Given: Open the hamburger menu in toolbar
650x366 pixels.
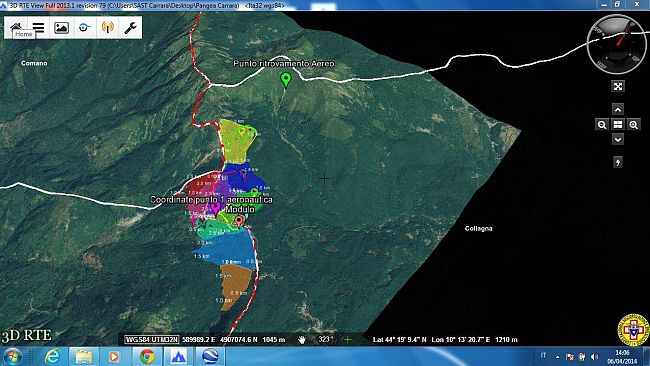Looking at the screenshot, I should 38,27.
